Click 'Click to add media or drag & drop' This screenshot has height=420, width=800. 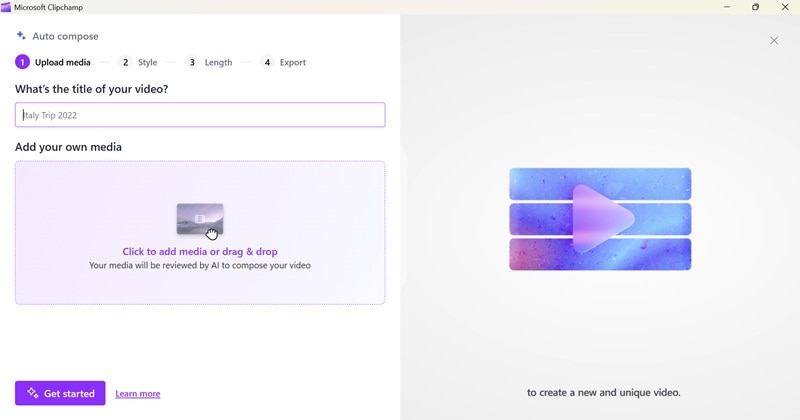(200, 252)
